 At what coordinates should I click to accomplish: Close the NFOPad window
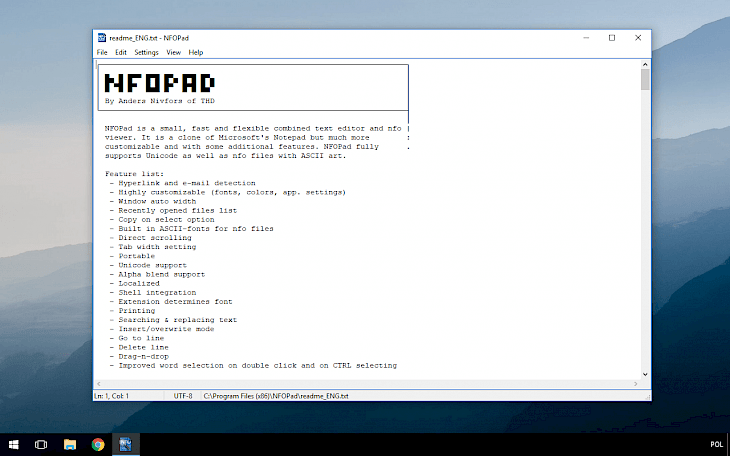tap(638, 38)
